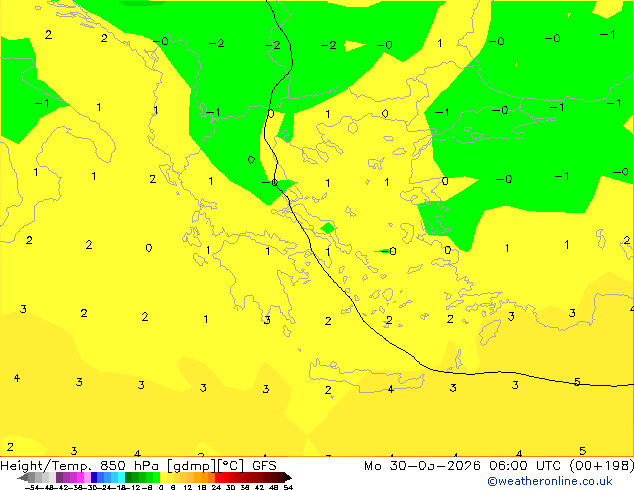Click the gray left arrow end of legend
Image resolution: width=634 pixels, height=490 pixels.
23,477
